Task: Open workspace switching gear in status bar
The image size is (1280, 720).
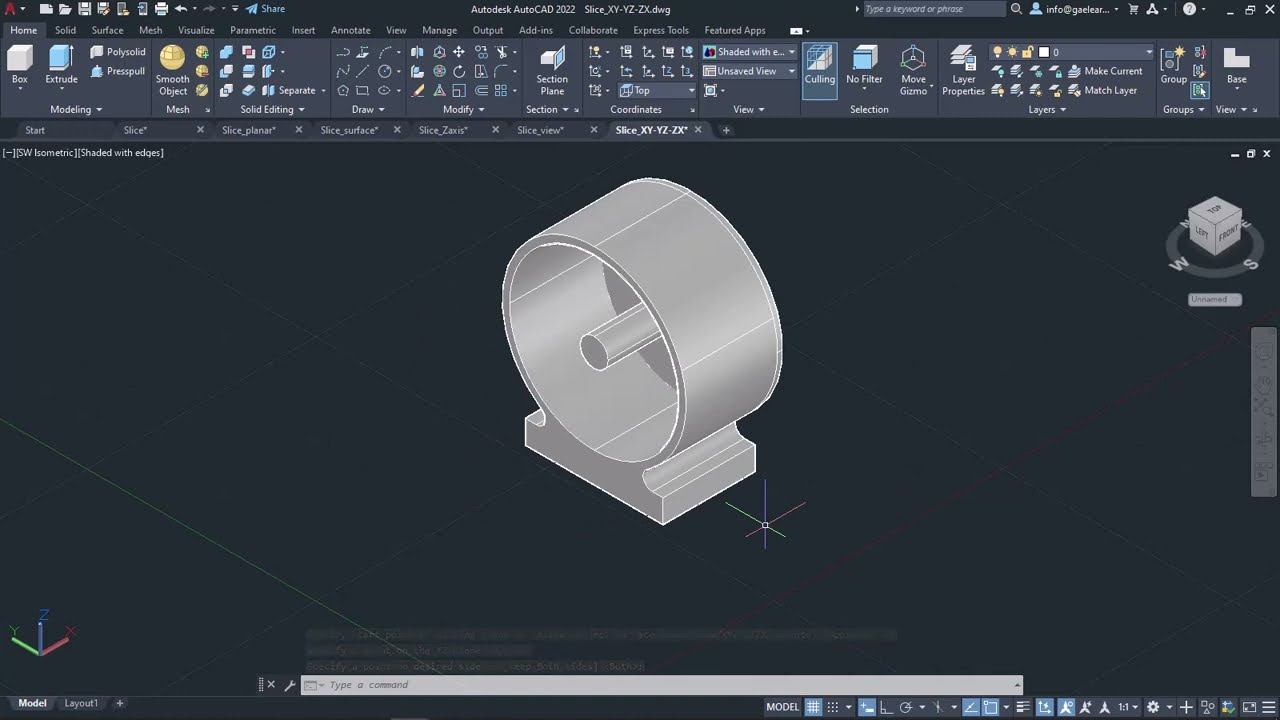Action: point(1153,707)
